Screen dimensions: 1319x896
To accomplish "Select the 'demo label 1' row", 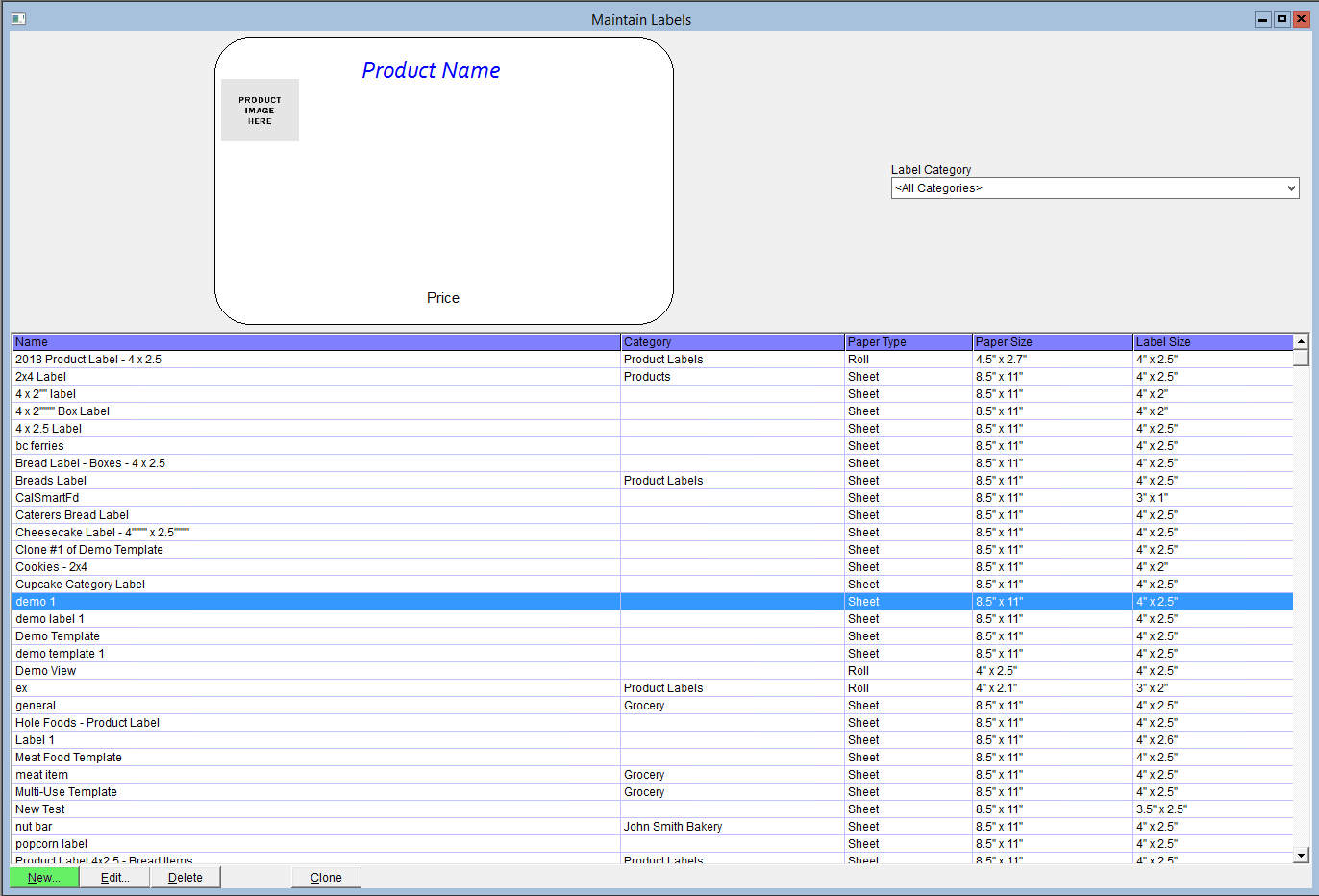I will (653, 619).
